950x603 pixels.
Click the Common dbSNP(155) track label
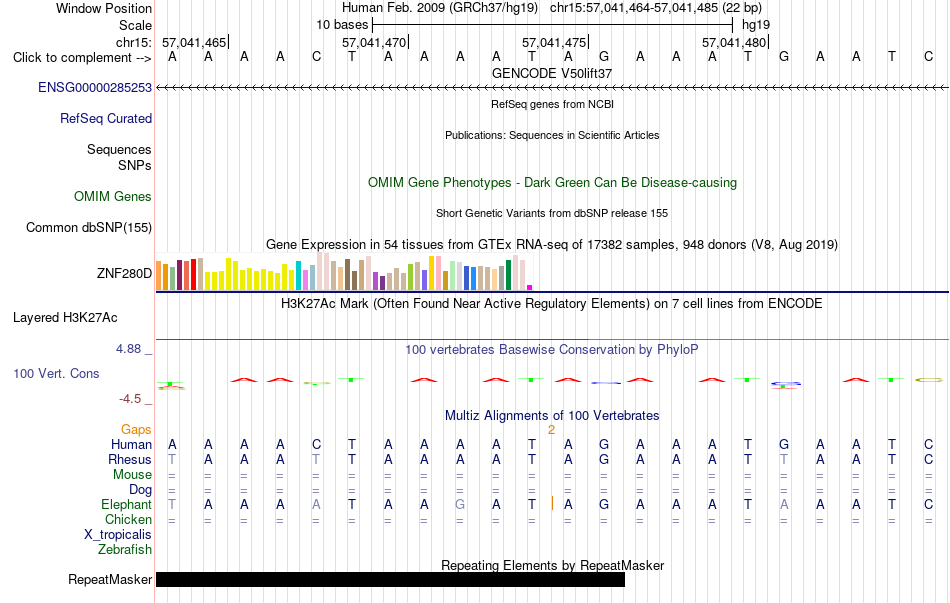pos(89,228)
